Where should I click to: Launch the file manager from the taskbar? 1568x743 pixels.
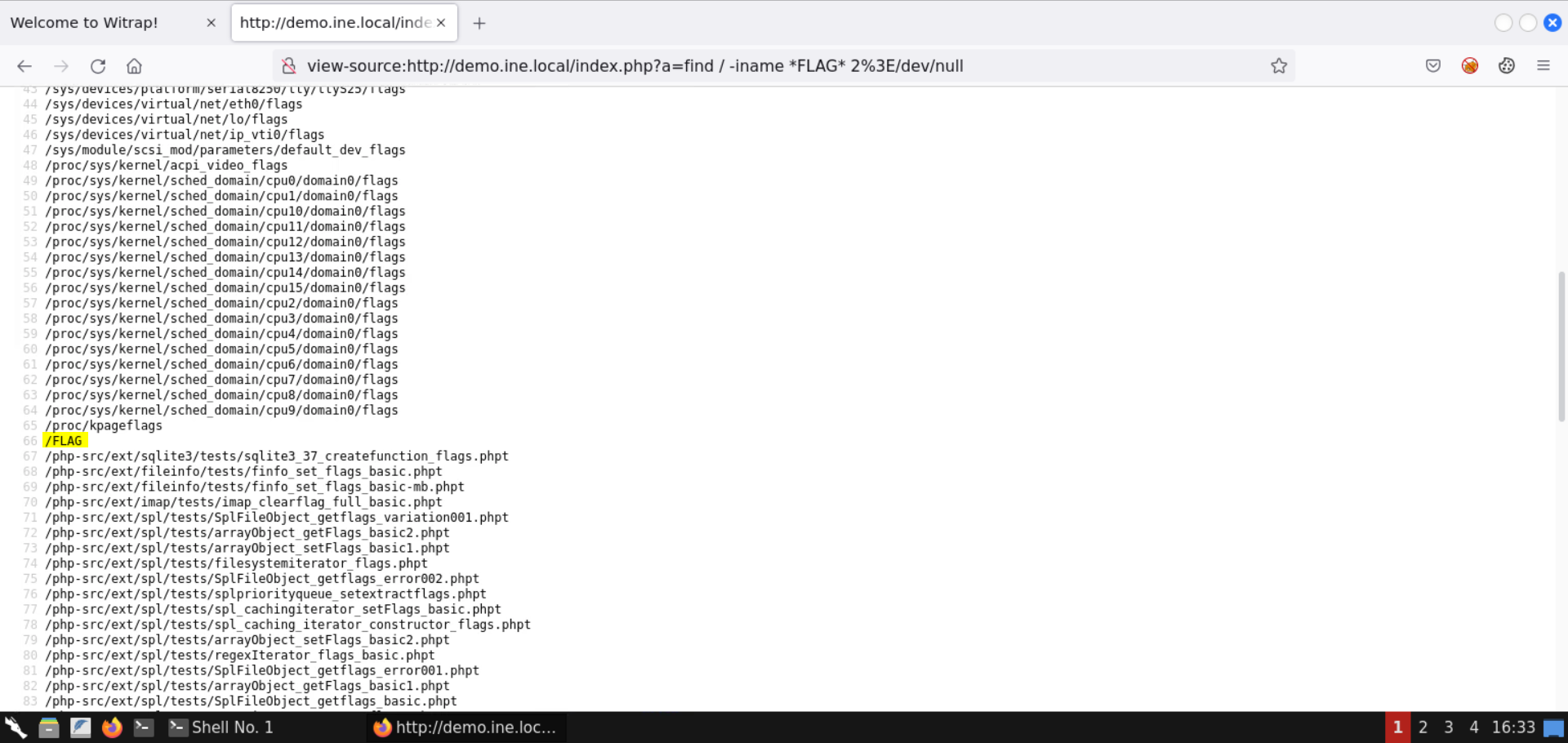(49, 727)
